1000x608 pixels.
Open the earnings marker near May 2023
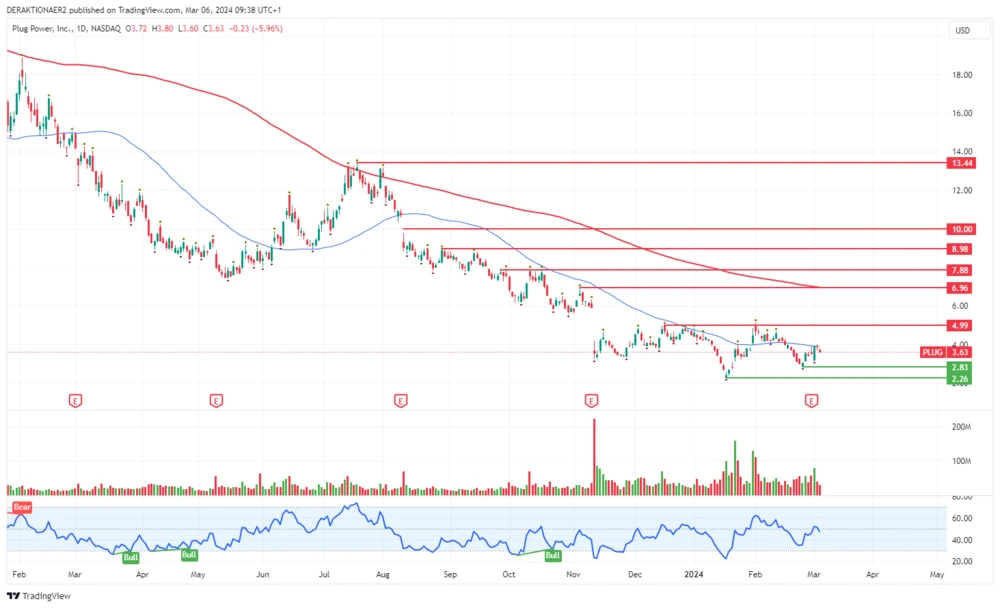(x=215, y=401)
